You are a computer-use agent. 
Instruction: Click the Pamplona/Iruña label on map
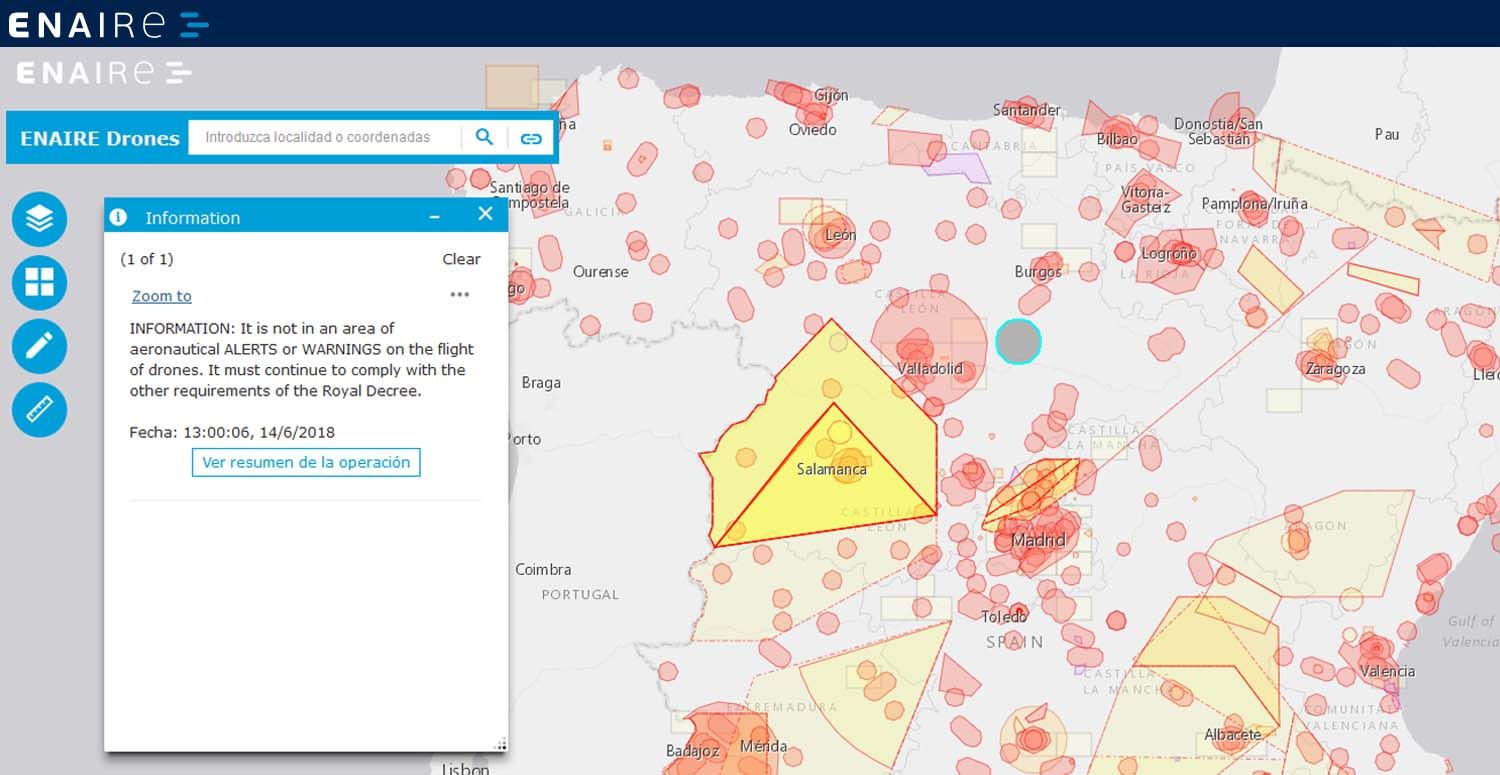tap(1254, 204)
